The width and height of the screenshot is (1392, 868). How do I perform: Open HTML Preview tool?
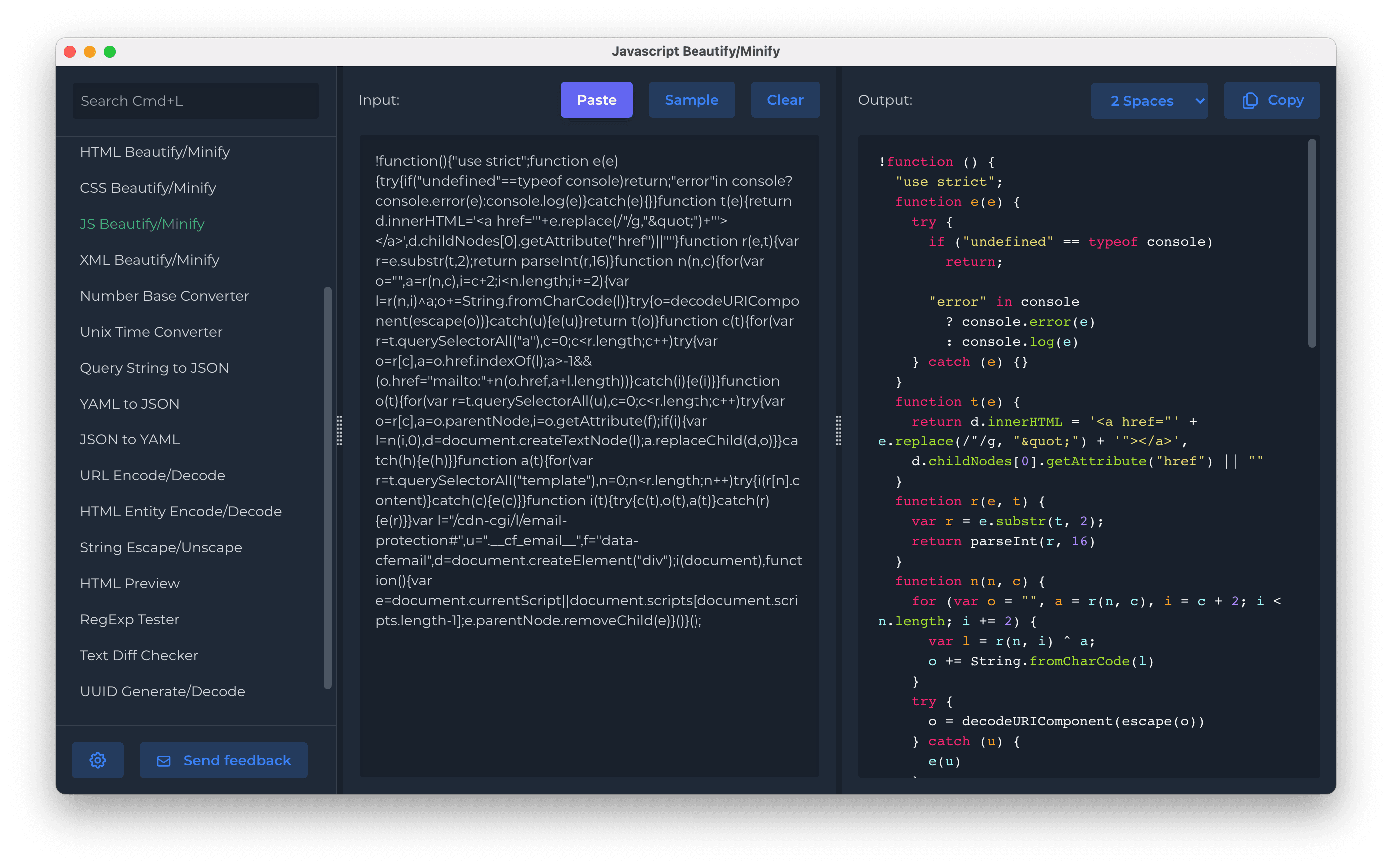pyautogui.click(x=130, y=583)
